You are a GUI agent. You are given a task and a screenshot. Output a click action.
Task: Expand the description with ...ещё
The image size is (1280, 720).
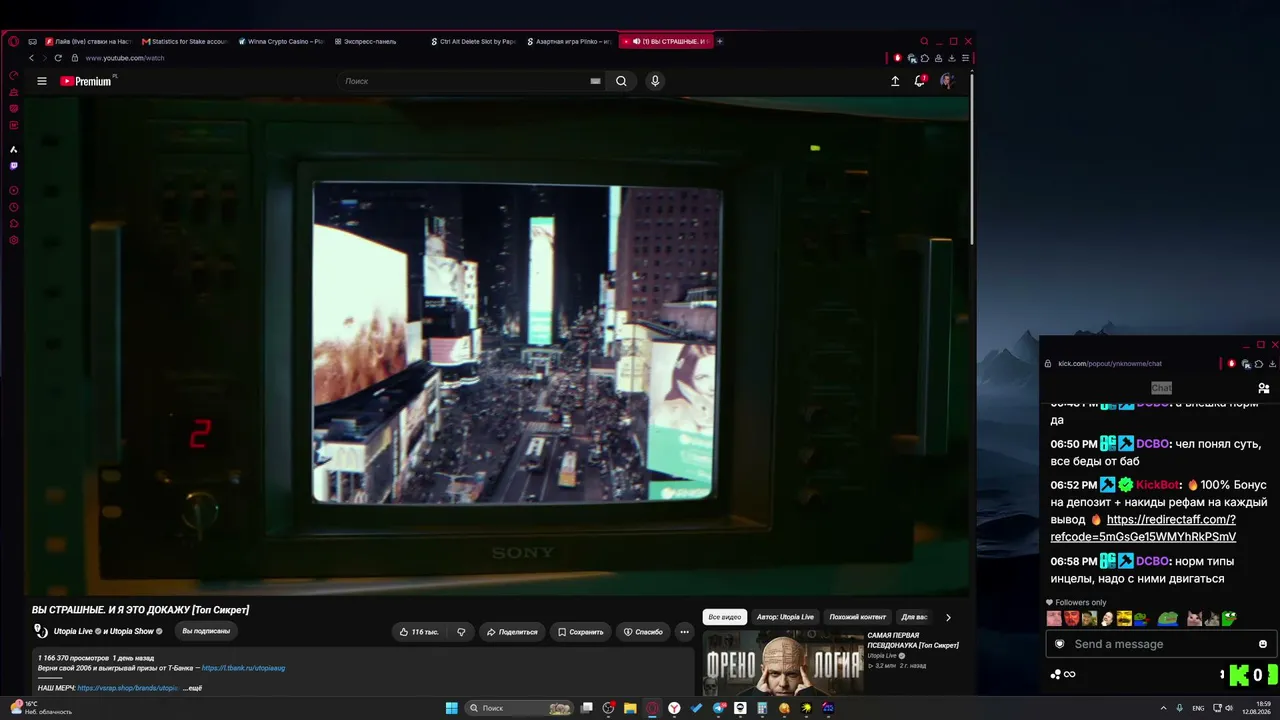coord(193,688)
